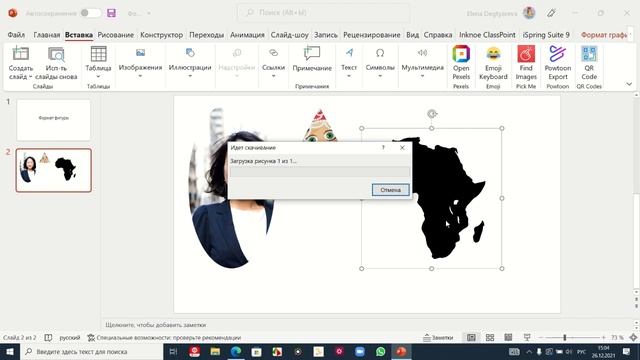Image resolution: width=640 pixels, height=360 pixels.
Task: Switch to the Конструктор tab
Action: (162, 35)
